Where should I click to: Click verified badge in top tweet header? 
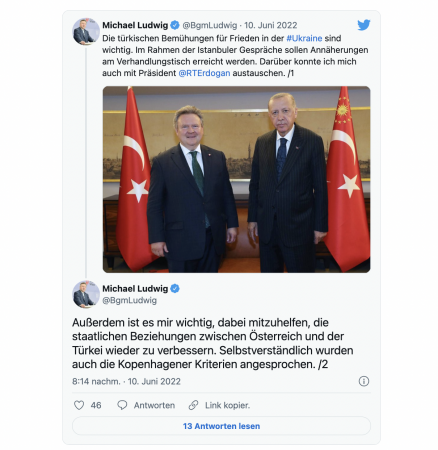pos(175,25)
